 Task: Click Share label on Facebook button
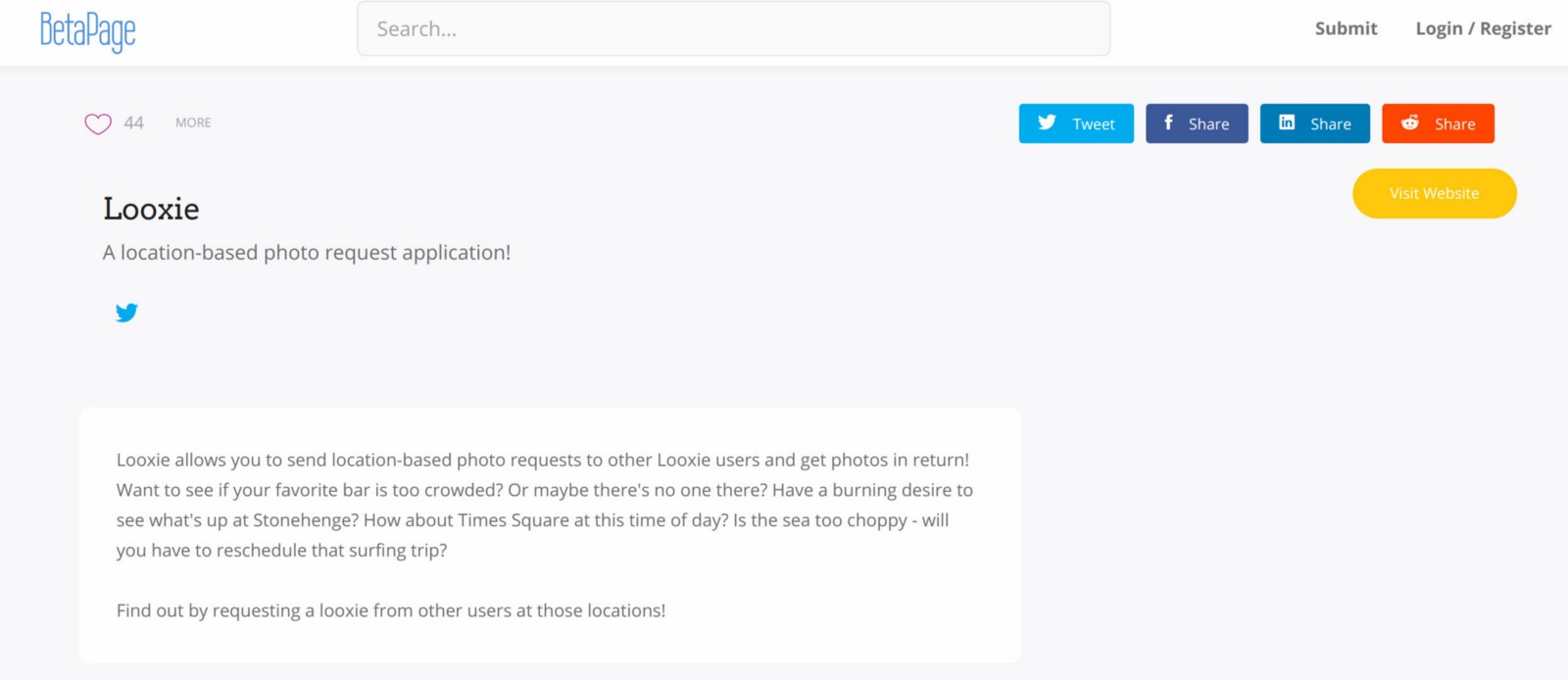(x=1208, y=124)
